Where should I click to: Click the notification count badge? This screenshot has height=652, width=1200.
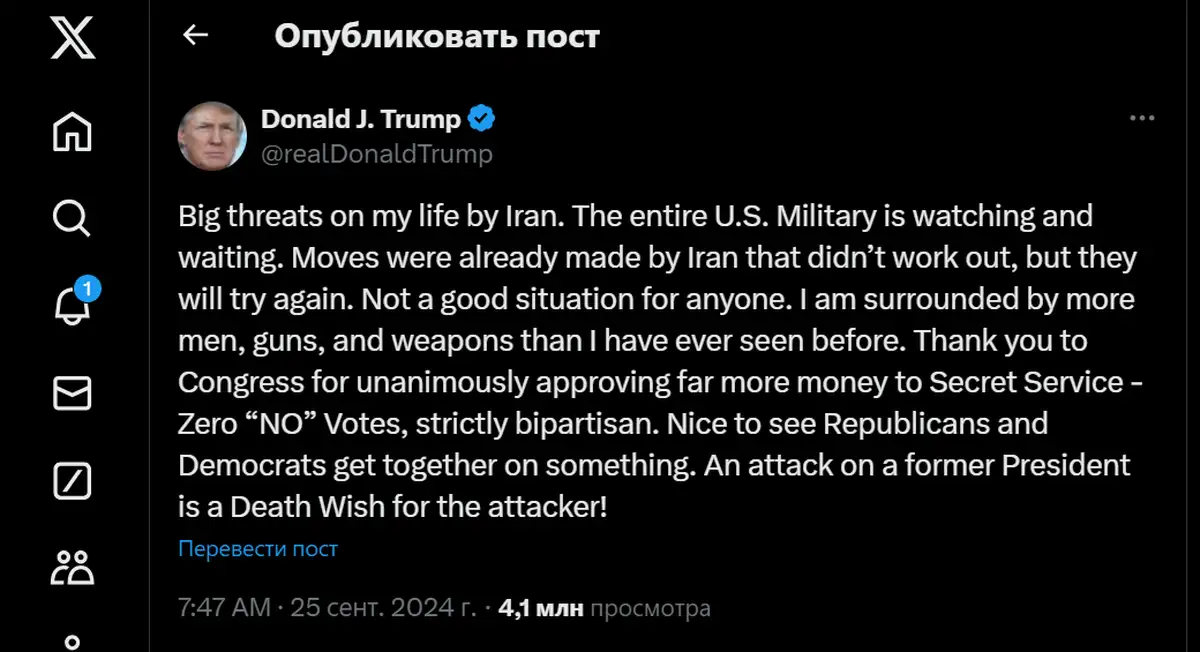click(87, 291)
